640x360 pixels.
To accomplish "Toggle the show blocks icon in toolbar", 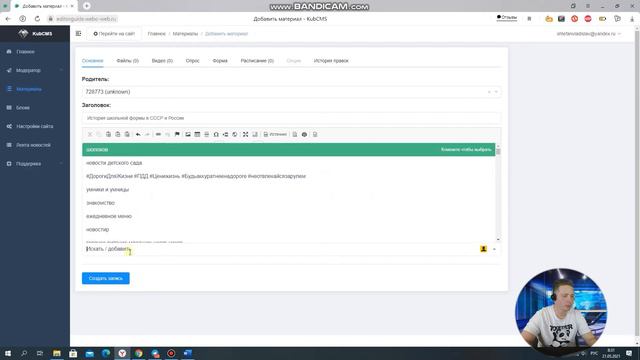I will click(x=255, y=134).
